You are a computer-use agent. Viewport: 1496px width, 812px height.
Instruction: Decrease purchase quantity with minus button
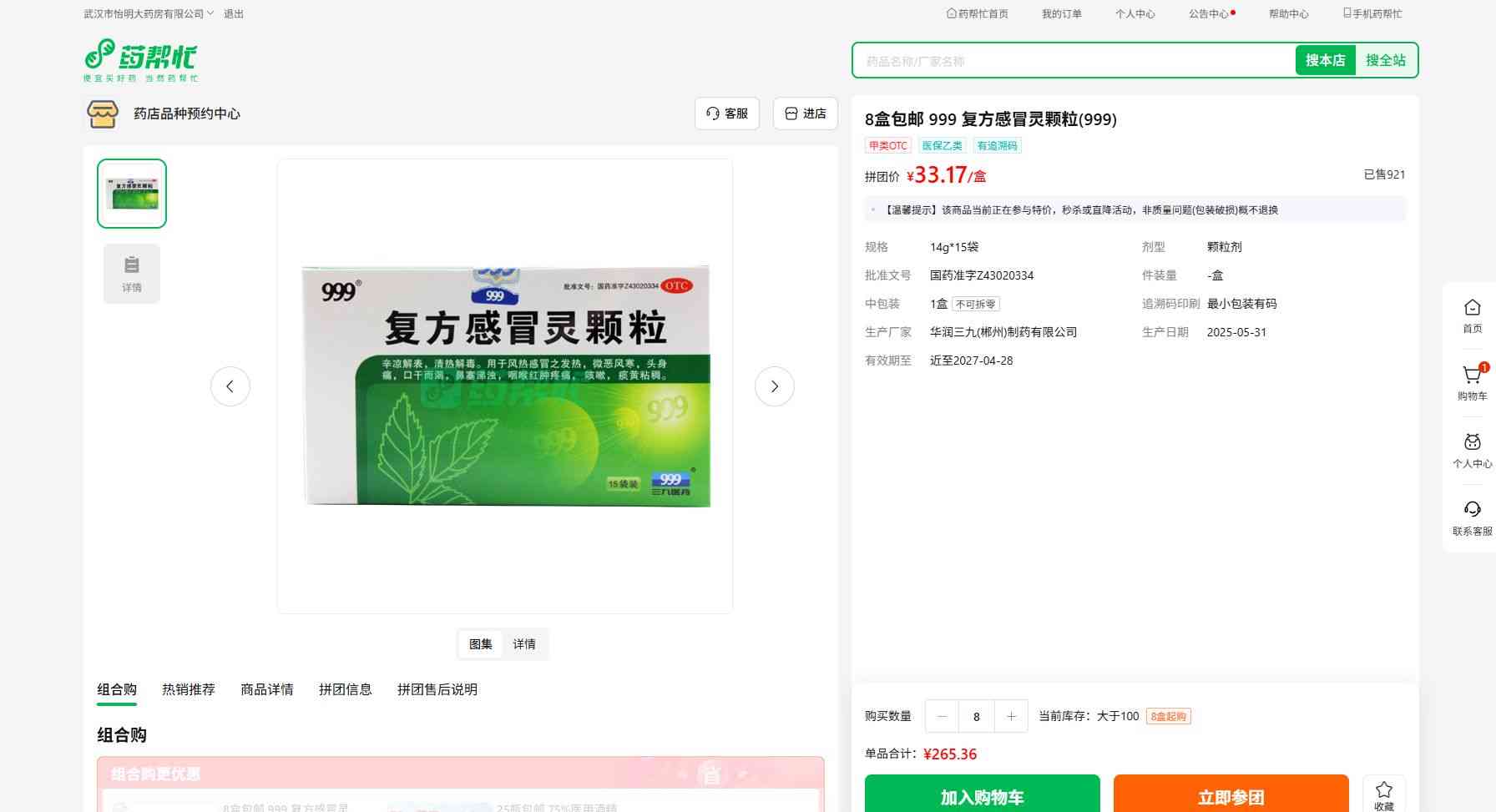[x=943, y=716]
